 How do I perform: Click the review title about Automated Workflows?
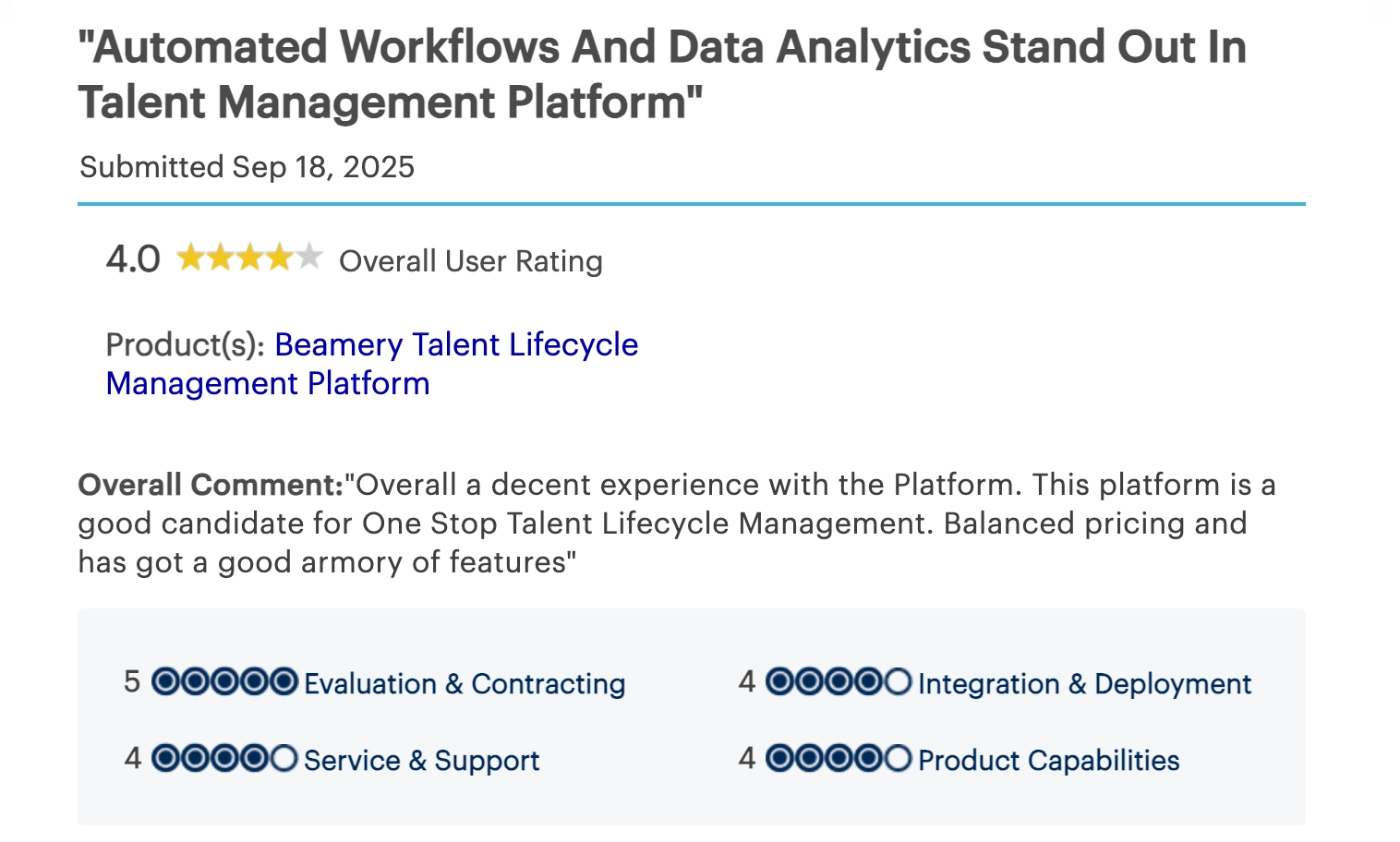[661, 74]
